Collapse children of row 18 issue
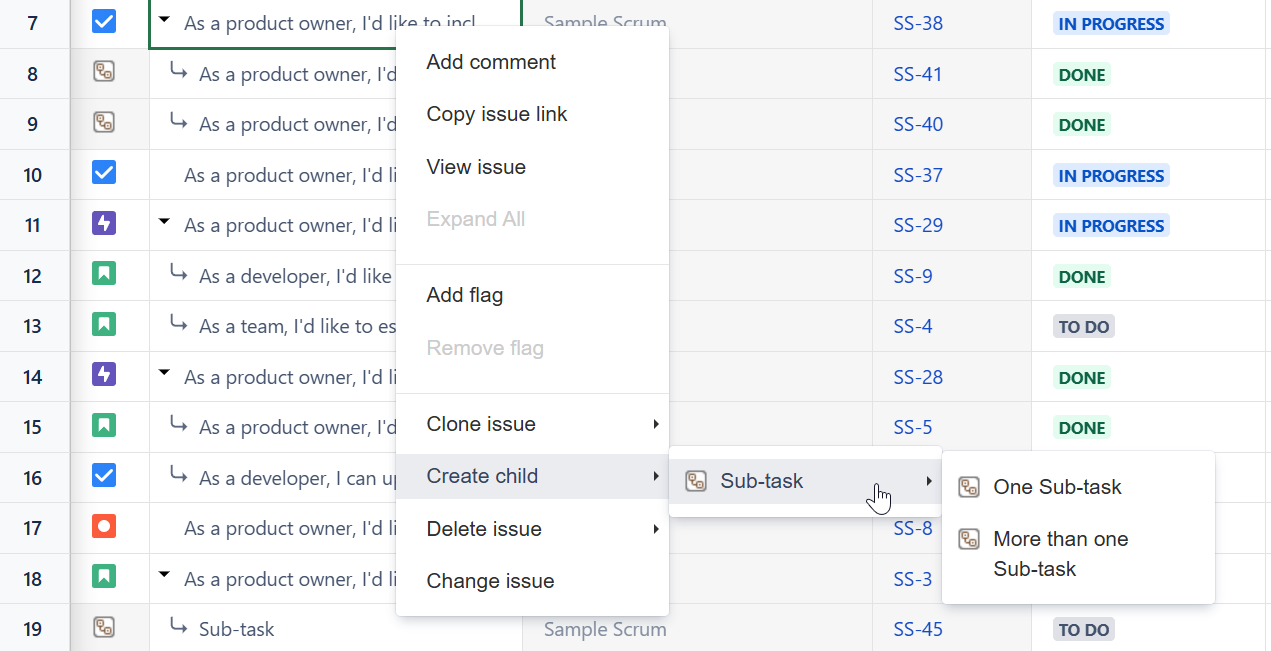1271x651 pixels. (165, 576)
